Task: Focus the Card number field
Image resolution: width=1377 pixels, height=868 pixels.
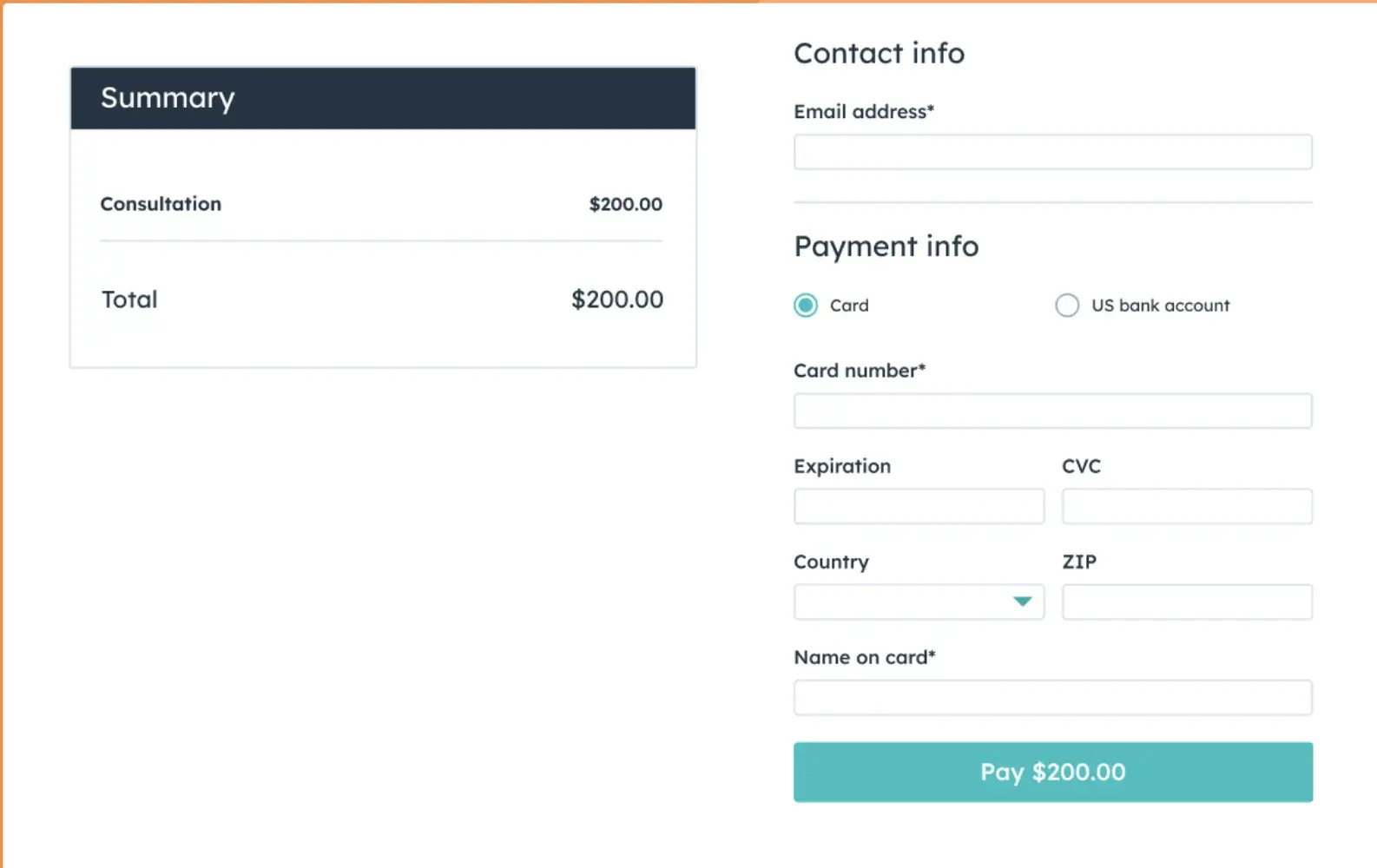Action: pyautogui.click(x=1052, y=411)
